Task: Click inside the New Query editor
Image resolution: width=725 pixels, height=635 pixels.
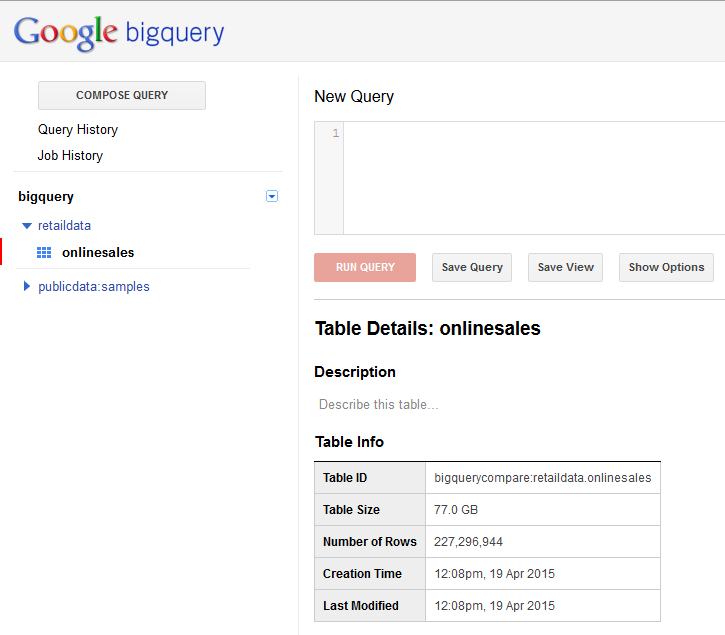Action: tap(534, 178)
